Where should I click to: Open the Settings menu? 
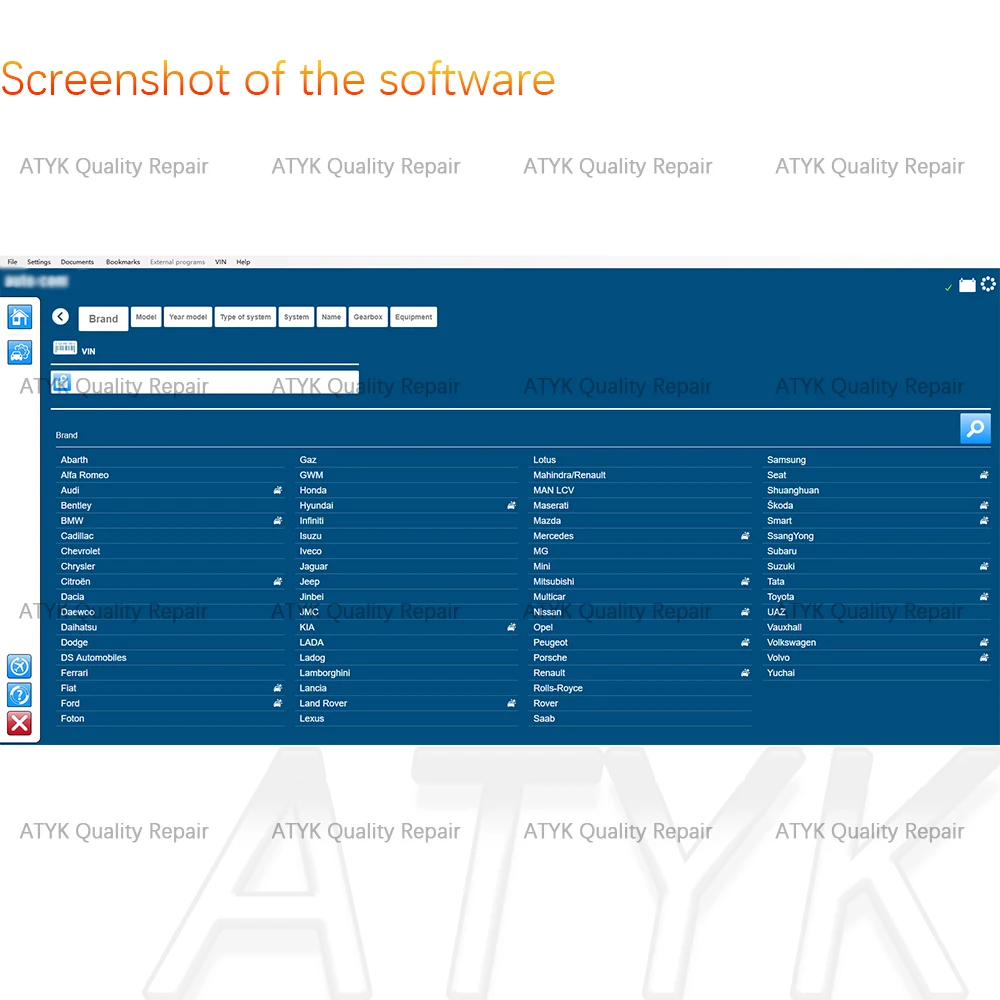point(39,262)
